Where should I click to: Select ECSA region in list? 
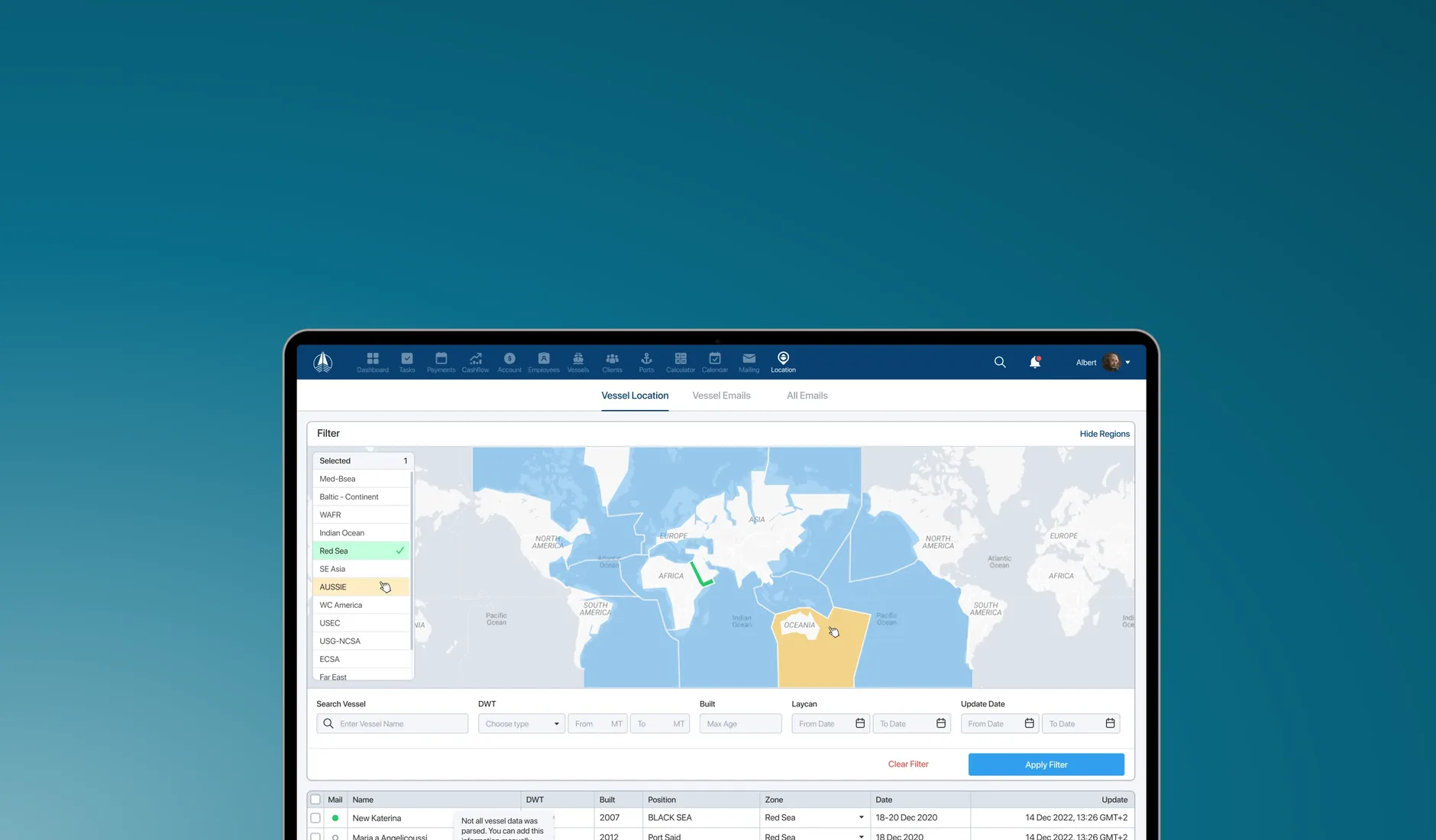pyautogui.click(x=361, y=659)
